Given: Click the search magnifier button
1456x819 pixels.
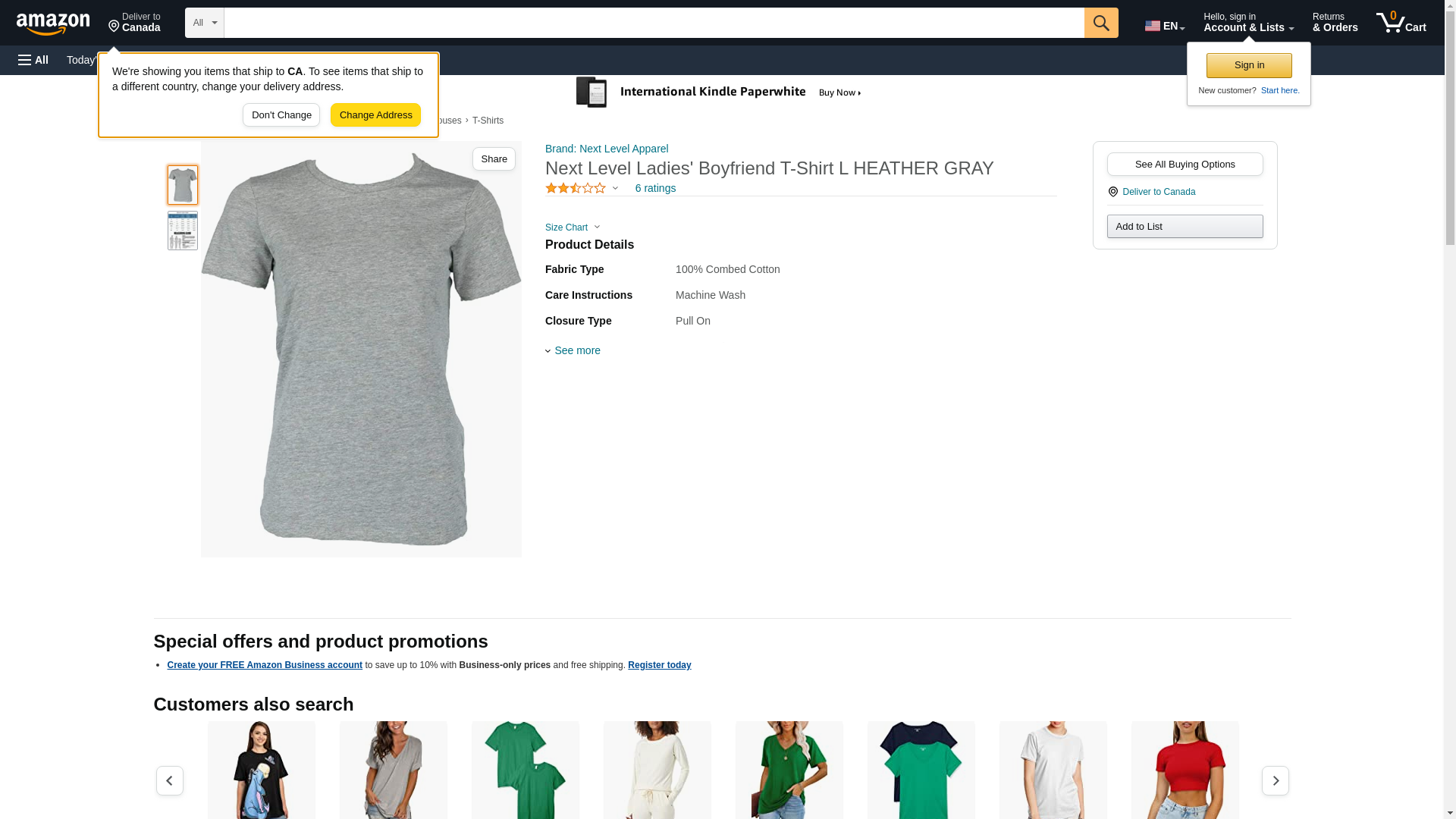Looking at the screenshot, I should (x=1100, y=23).
